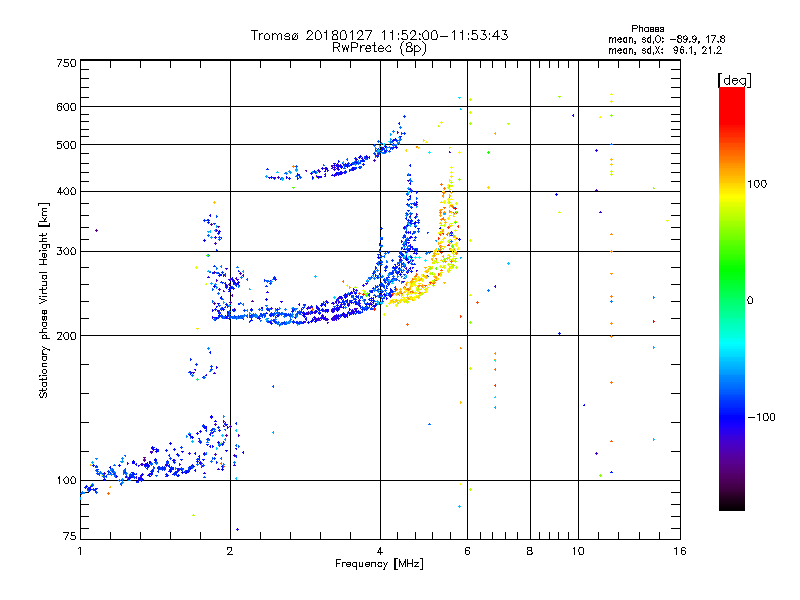Click the colorbar tick label '0'
The height and width of the screenshot is (600, 800).
tap(750, 301)
